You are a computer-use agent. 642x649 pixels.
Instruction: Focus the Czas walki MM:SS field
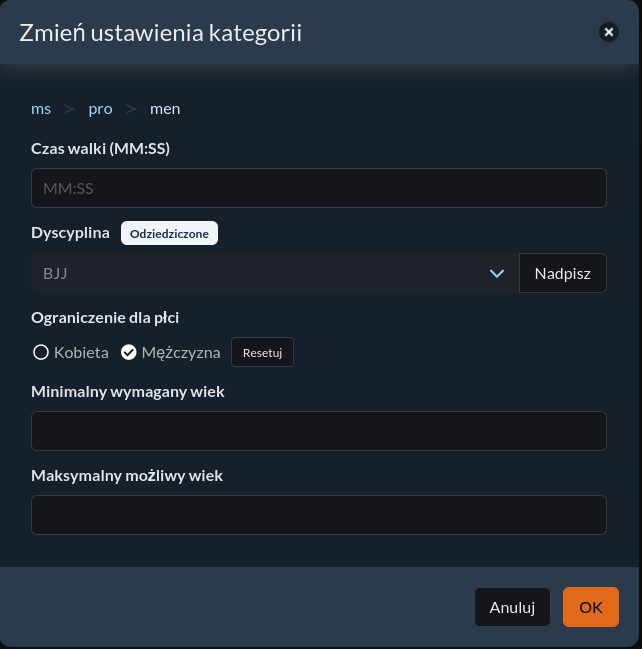coord(319,188)
